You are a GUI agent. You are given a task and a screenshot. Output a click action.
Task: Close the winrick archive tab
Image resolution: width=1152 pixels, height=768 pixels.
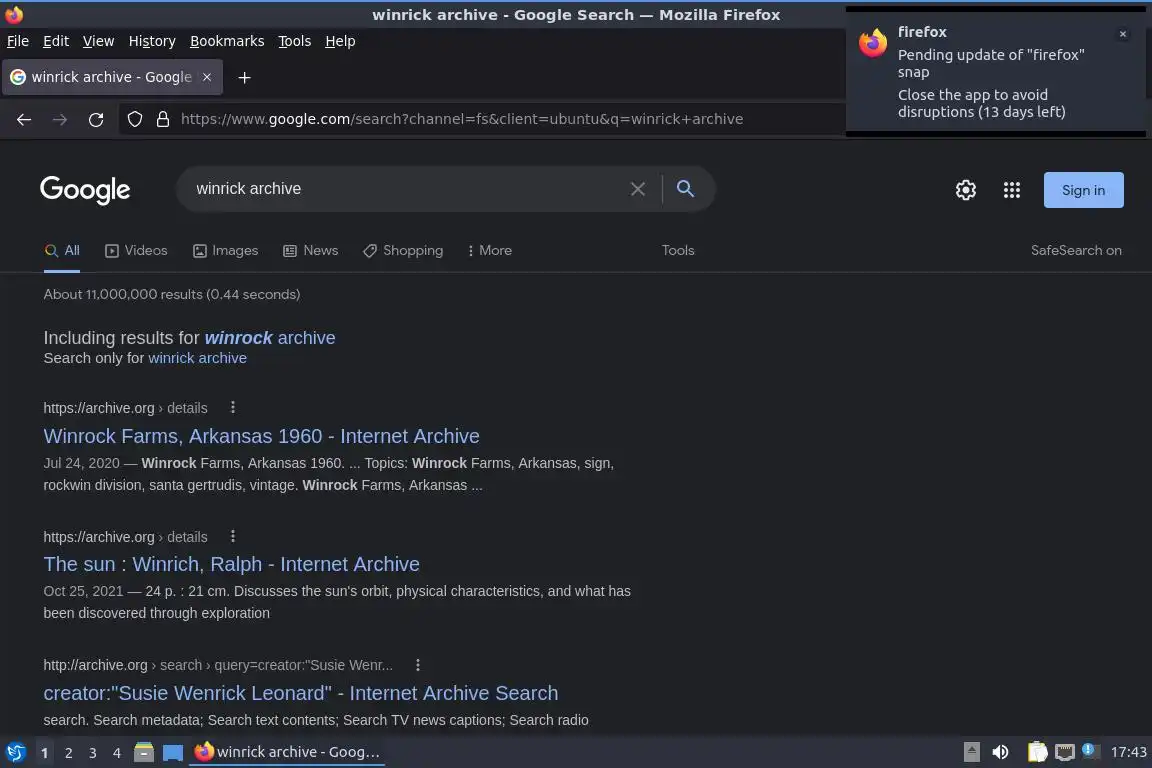tap(206, 77)
